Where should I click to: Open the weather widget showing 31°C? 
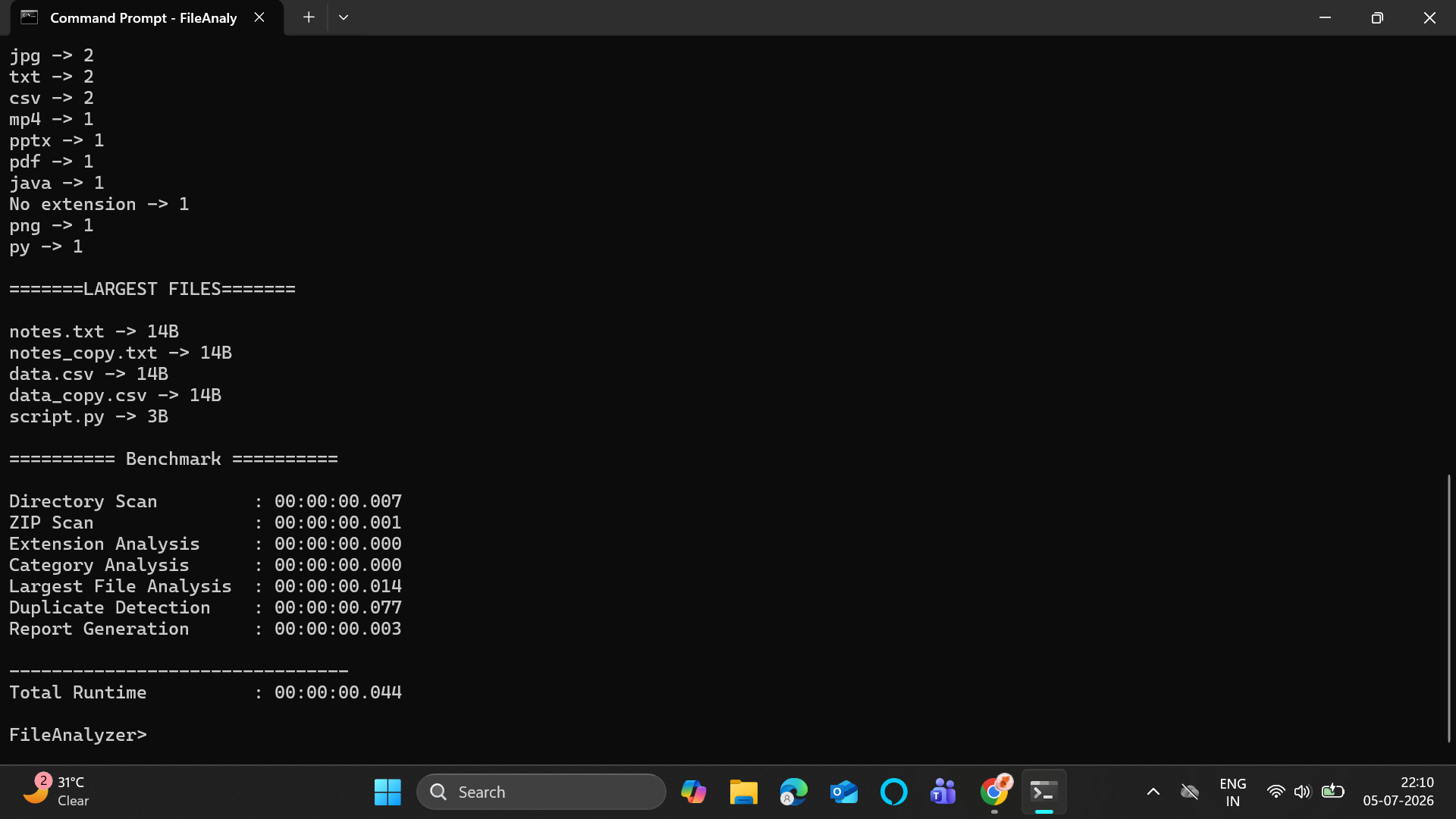click(55, 792)
